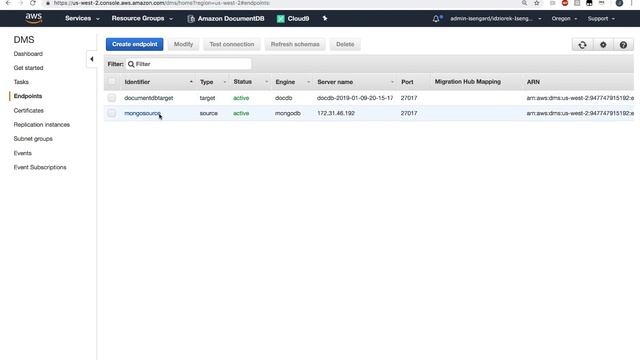Check the documentdbtarget row checkbox
640x360 pixels.
(112, 98)
